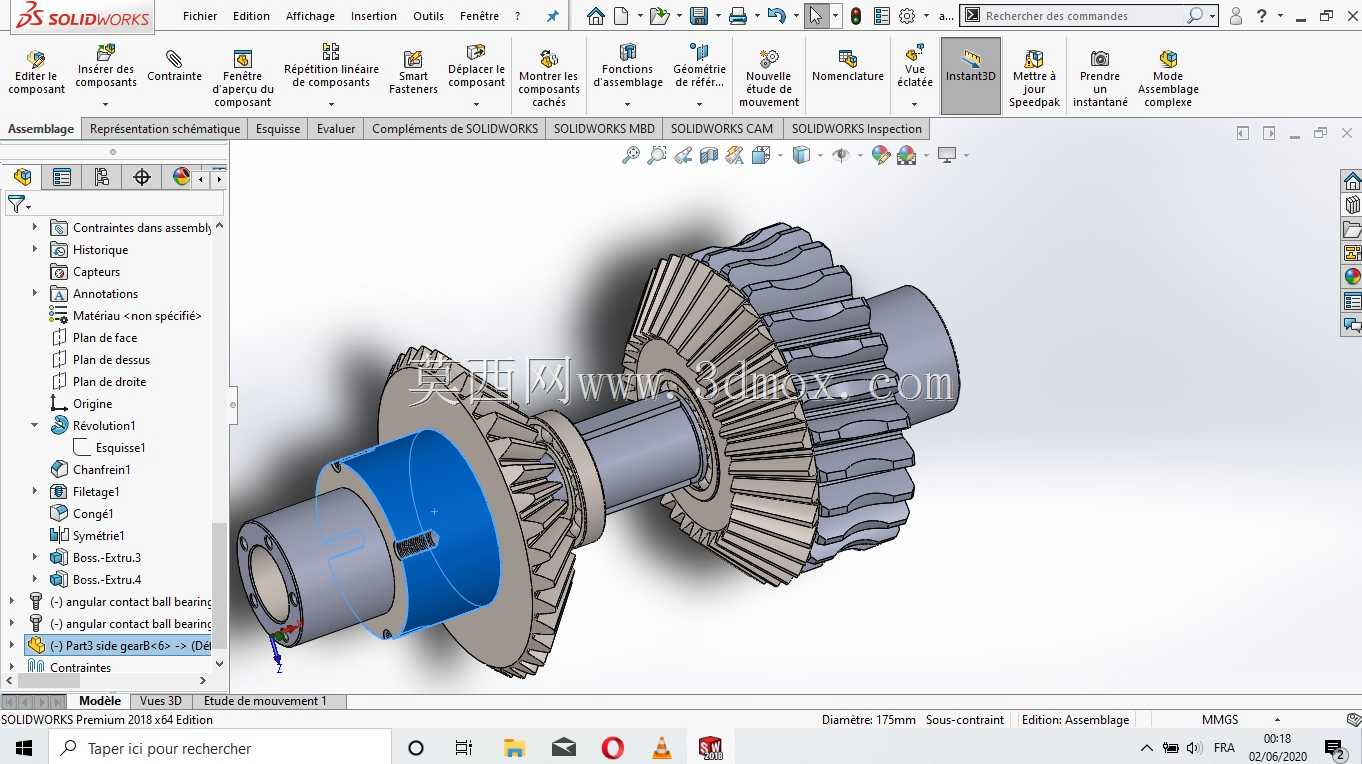Viewport: 1362px width, 764px height.
Task: Click the Zoom to area icon
Action: (x=657, y=155)
